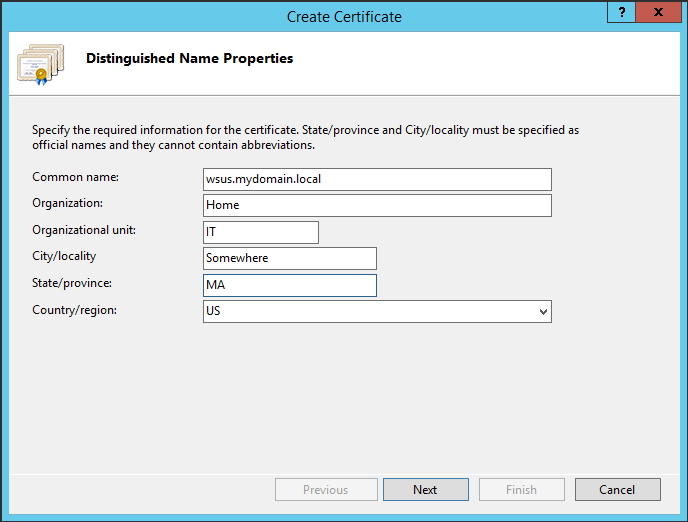
Task: Edit the State/province field showing MA
Action: point(290,285)
